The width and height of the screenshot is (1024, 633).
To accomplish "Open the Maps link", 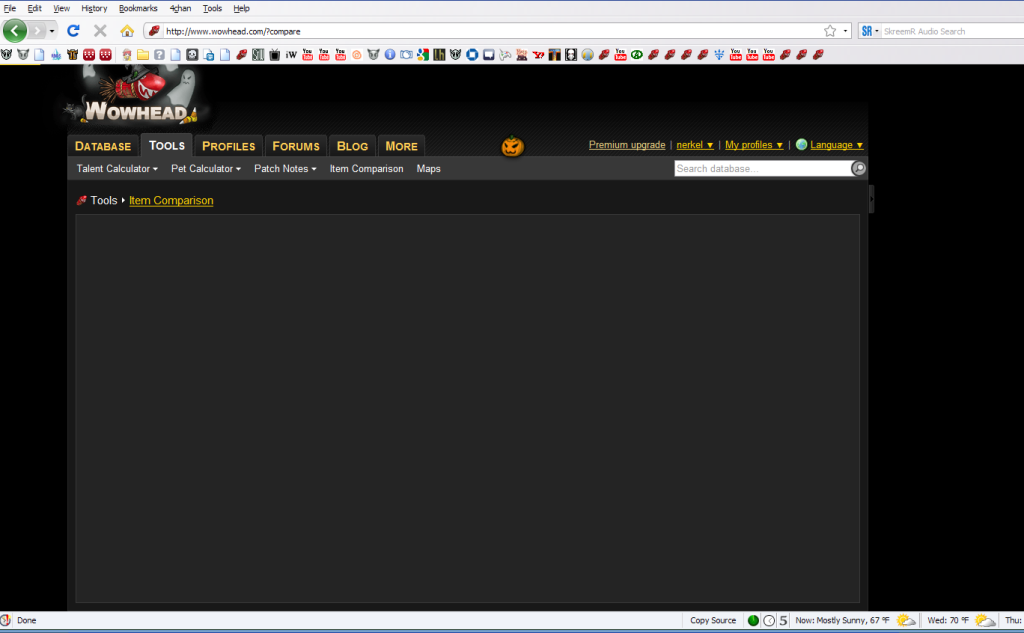I will [x=428, y=169].
